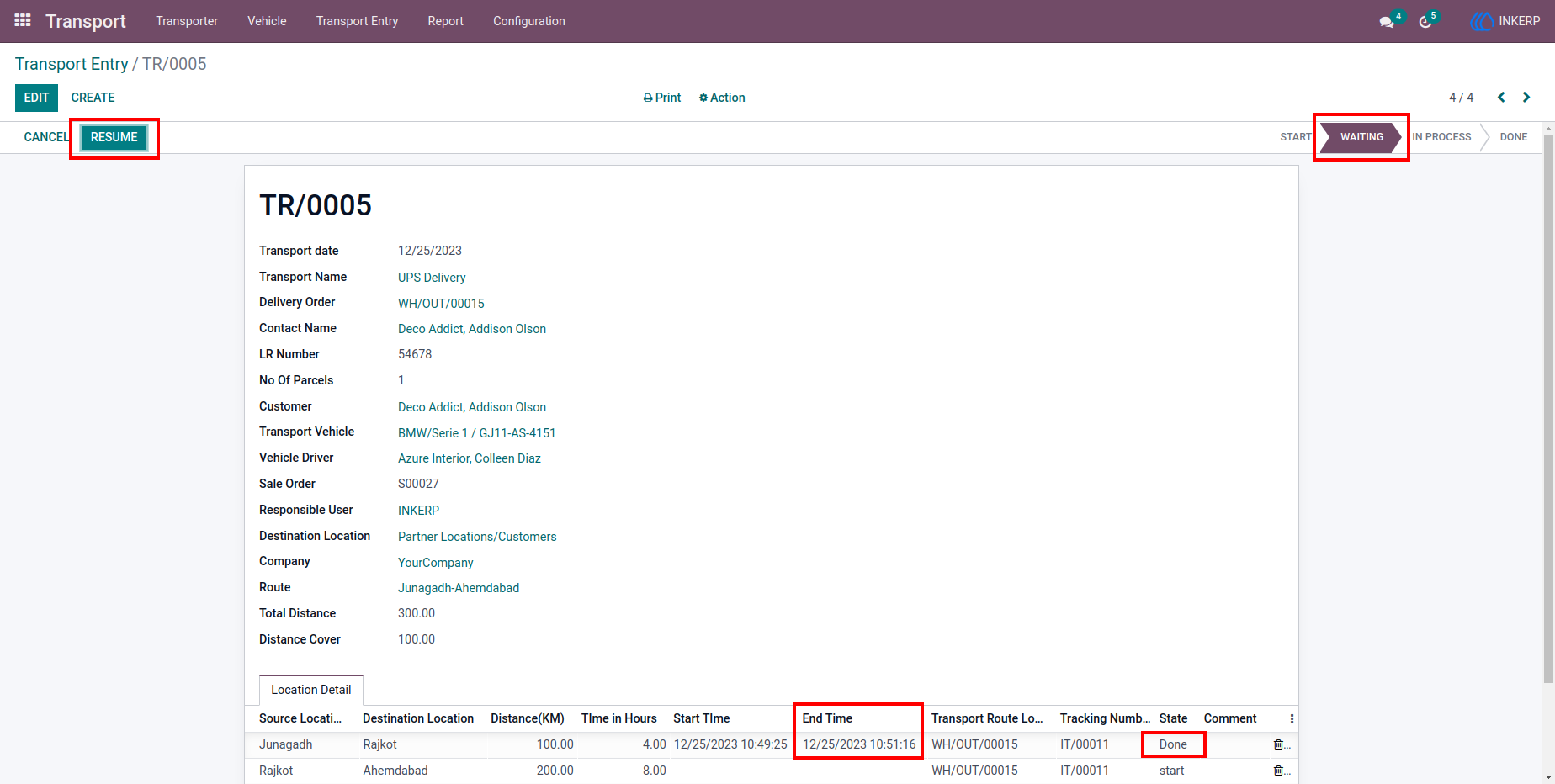The height and width of the screenshot is (784, 1555).
Task: Open the Transport Entry menu
Action: coord(358,21)
